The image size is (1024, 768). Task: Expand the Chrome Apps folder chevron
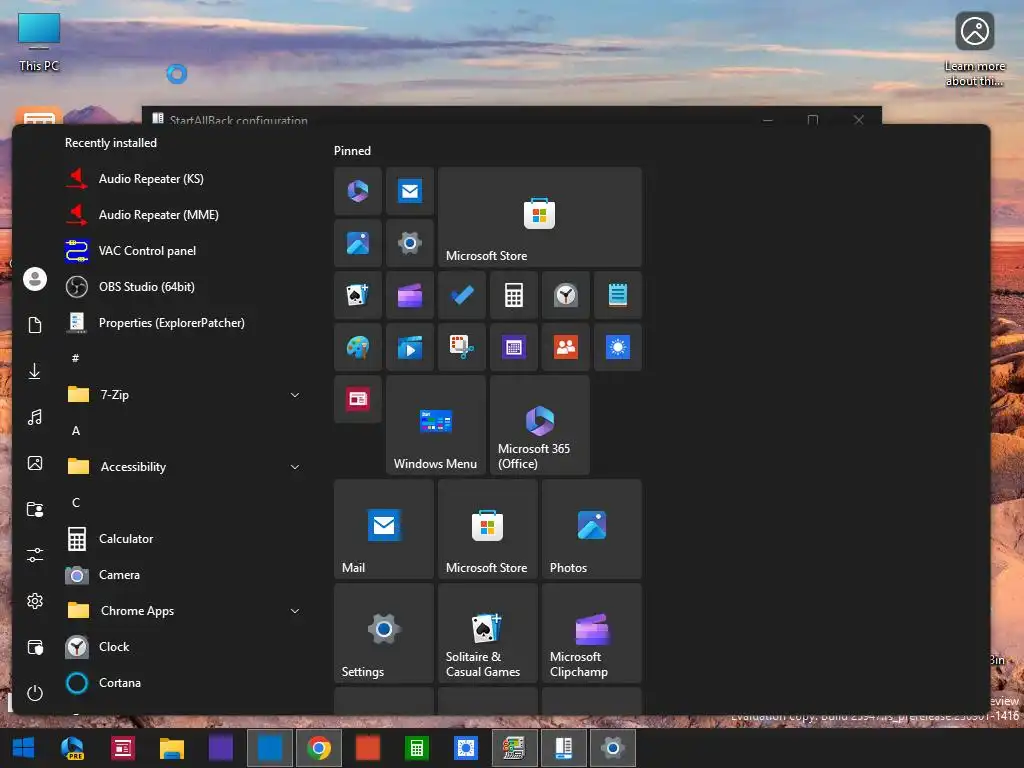[x=295, y=610]
